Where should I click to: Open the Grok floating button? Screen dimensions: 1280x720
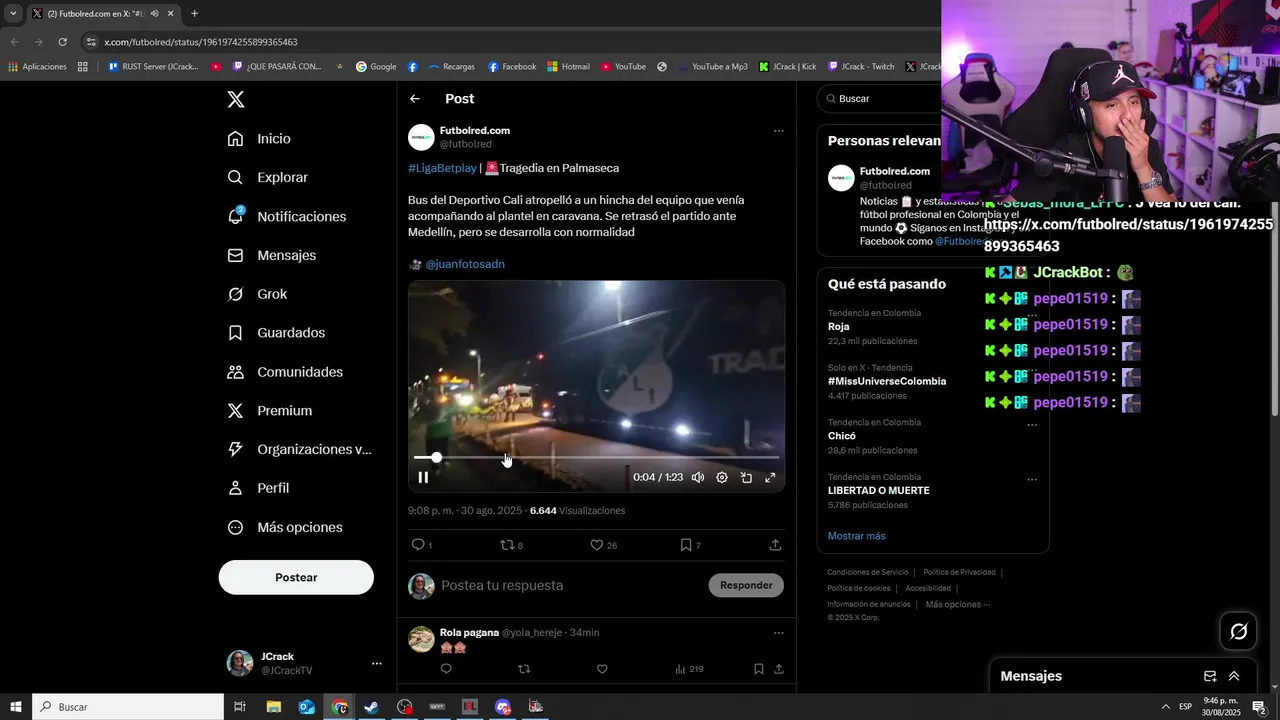(x=1239, y=631)
